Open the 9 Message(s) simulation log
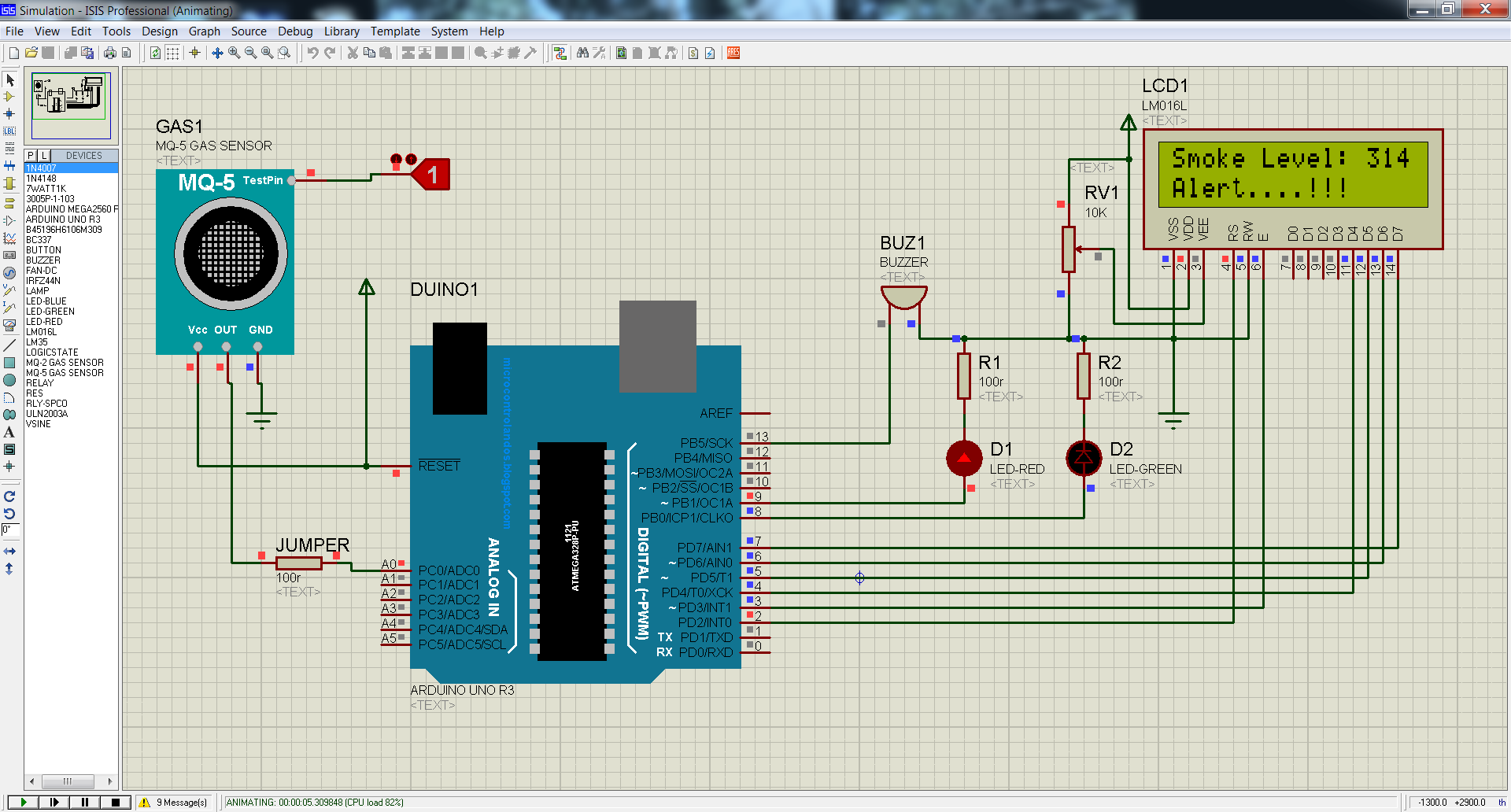1511x812 pixels. coord(175,803)
